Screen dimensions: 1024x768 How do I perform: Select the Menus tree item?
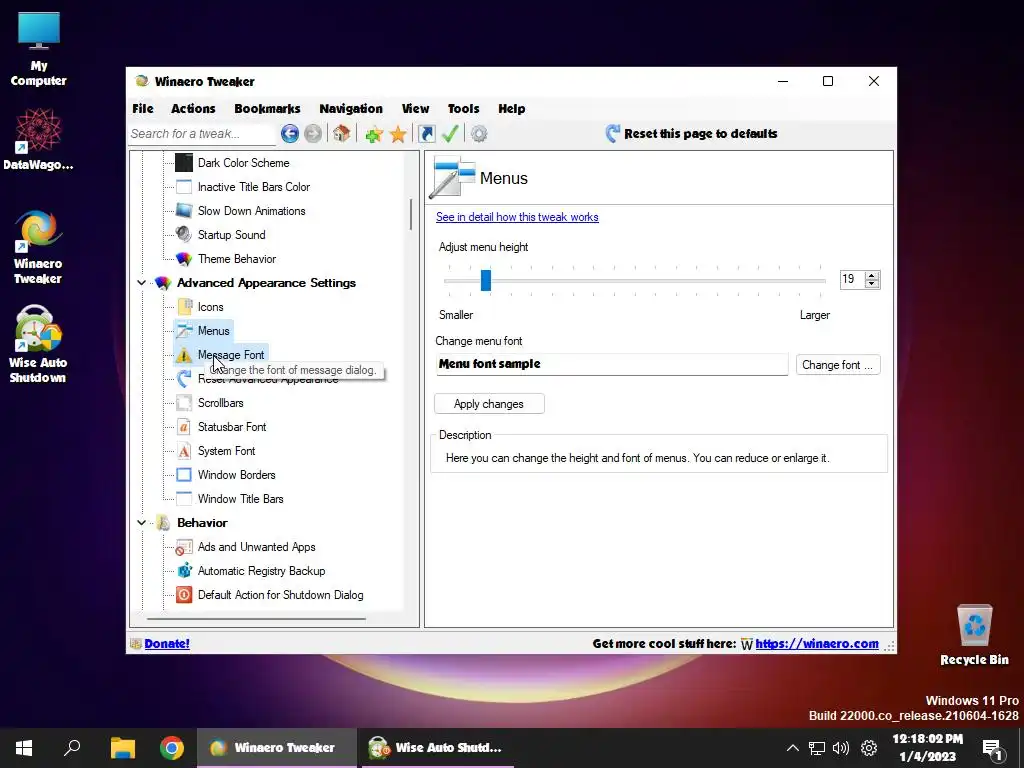[214, 330]
